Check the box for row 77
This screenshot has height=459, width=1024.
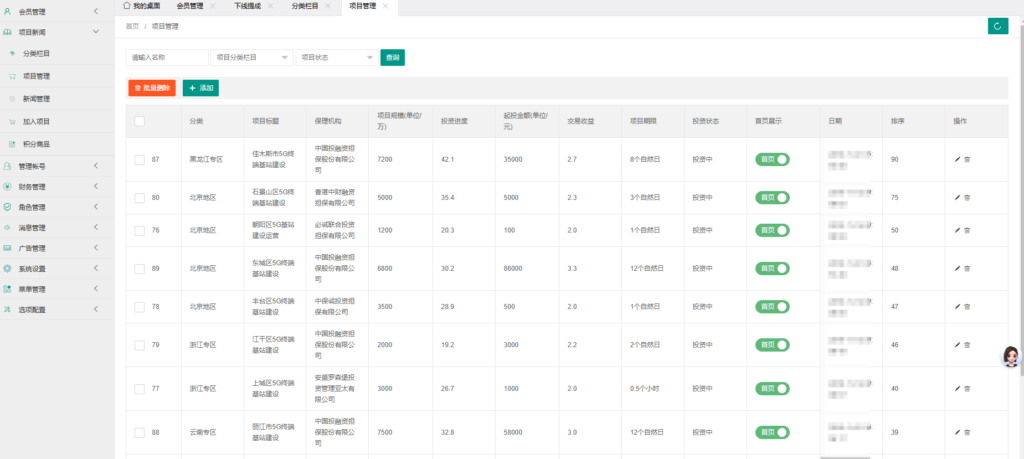click(139, 388)
